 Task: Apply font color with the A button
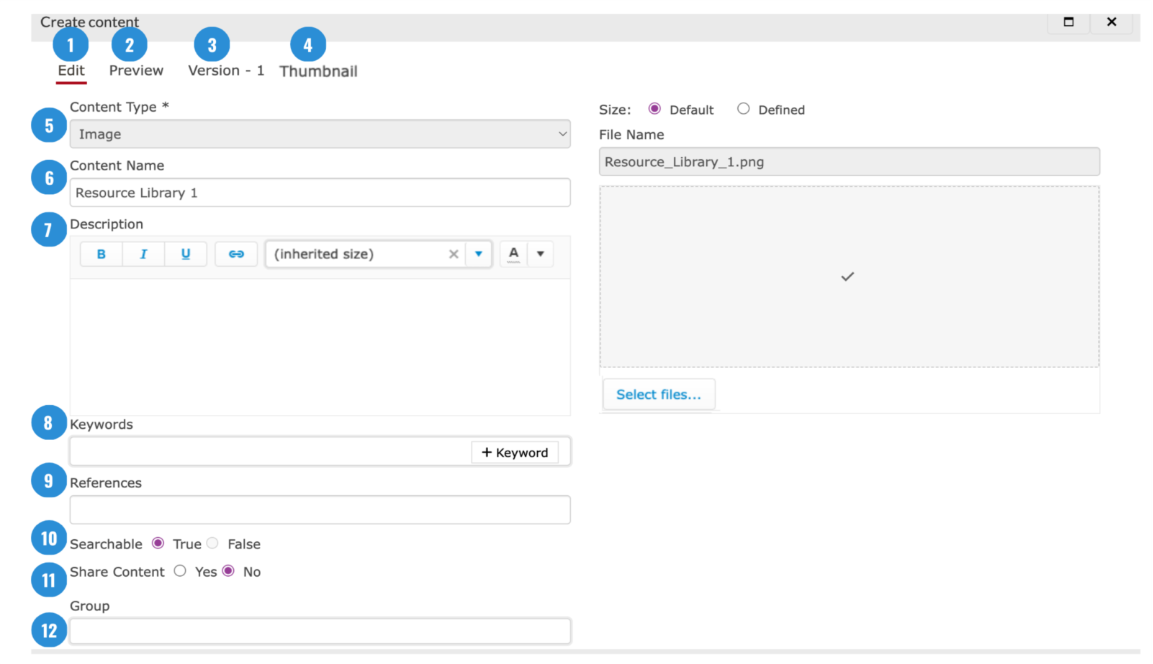click(x=513, y=254)
